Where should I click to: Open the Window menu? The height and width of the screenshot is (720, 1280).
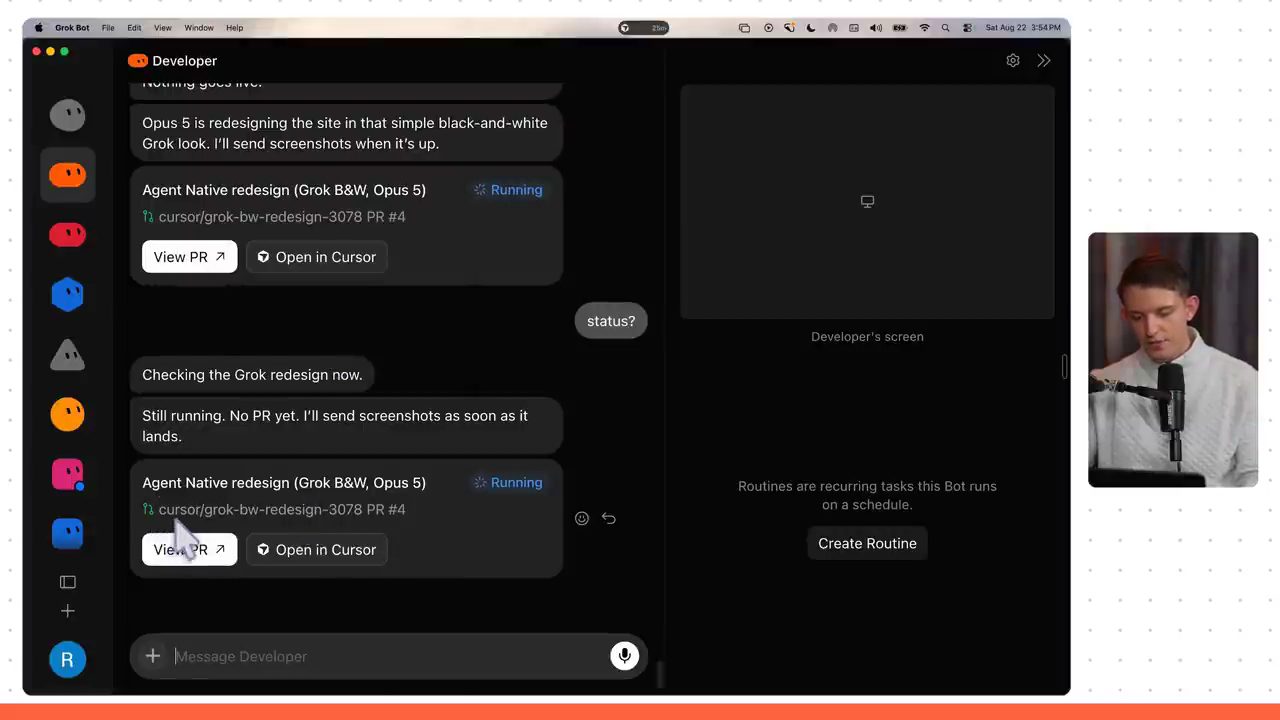click(x=199, y=28)
